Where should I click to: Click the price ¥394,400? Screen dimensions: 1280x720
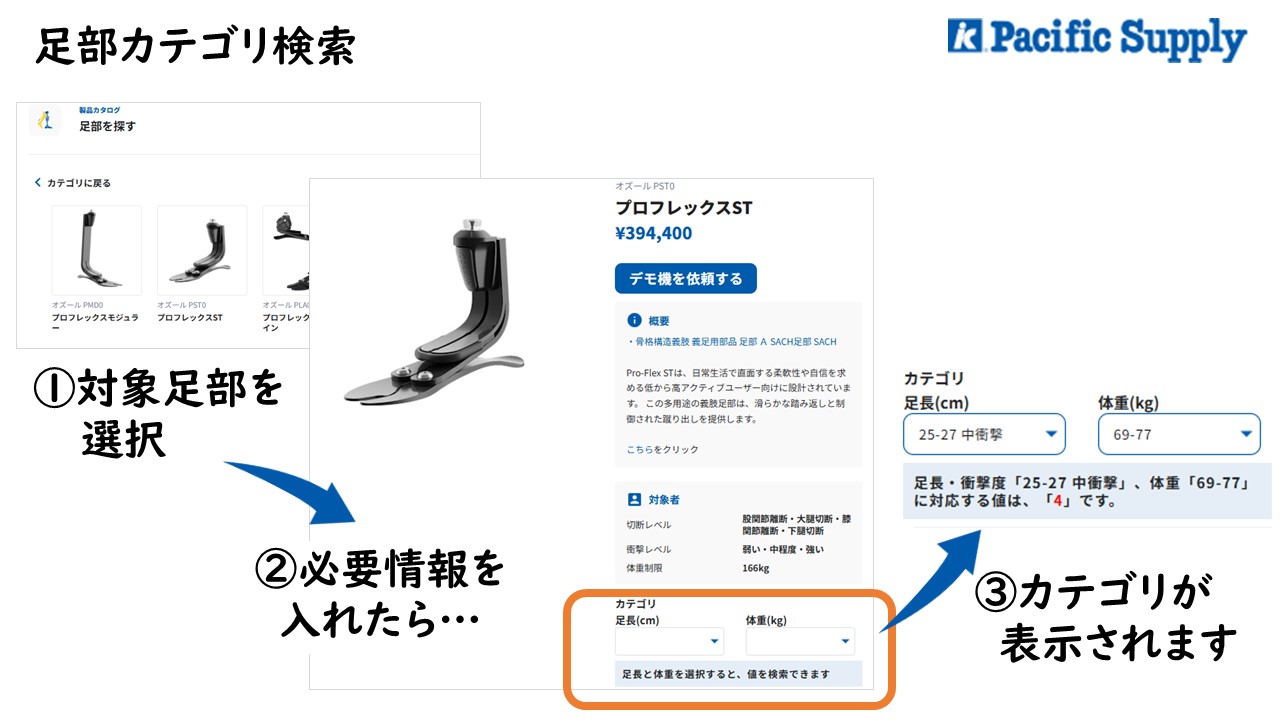[x=653, y=234]
